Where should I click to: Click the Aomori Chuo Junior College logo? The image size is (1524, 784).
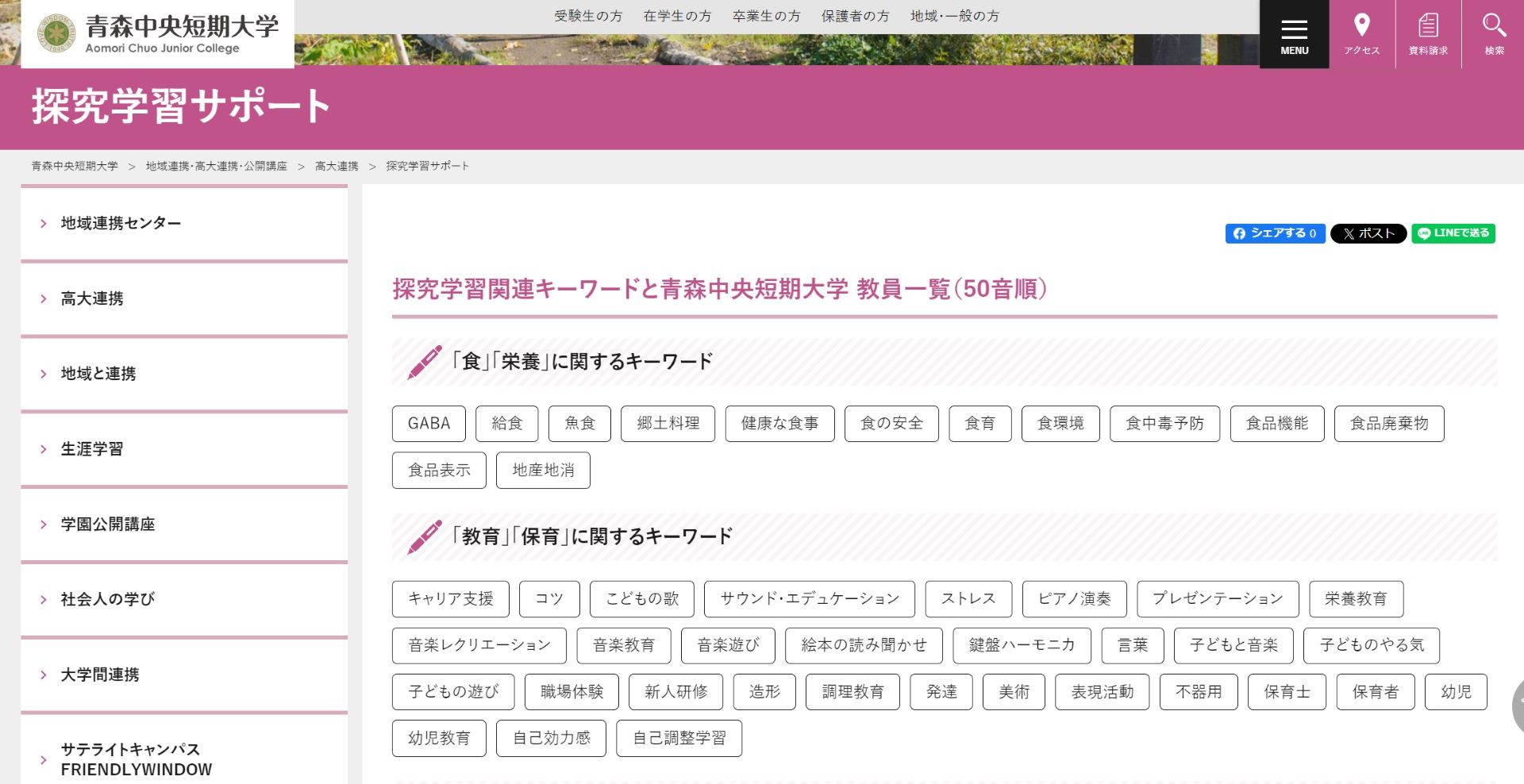[157, 33]
